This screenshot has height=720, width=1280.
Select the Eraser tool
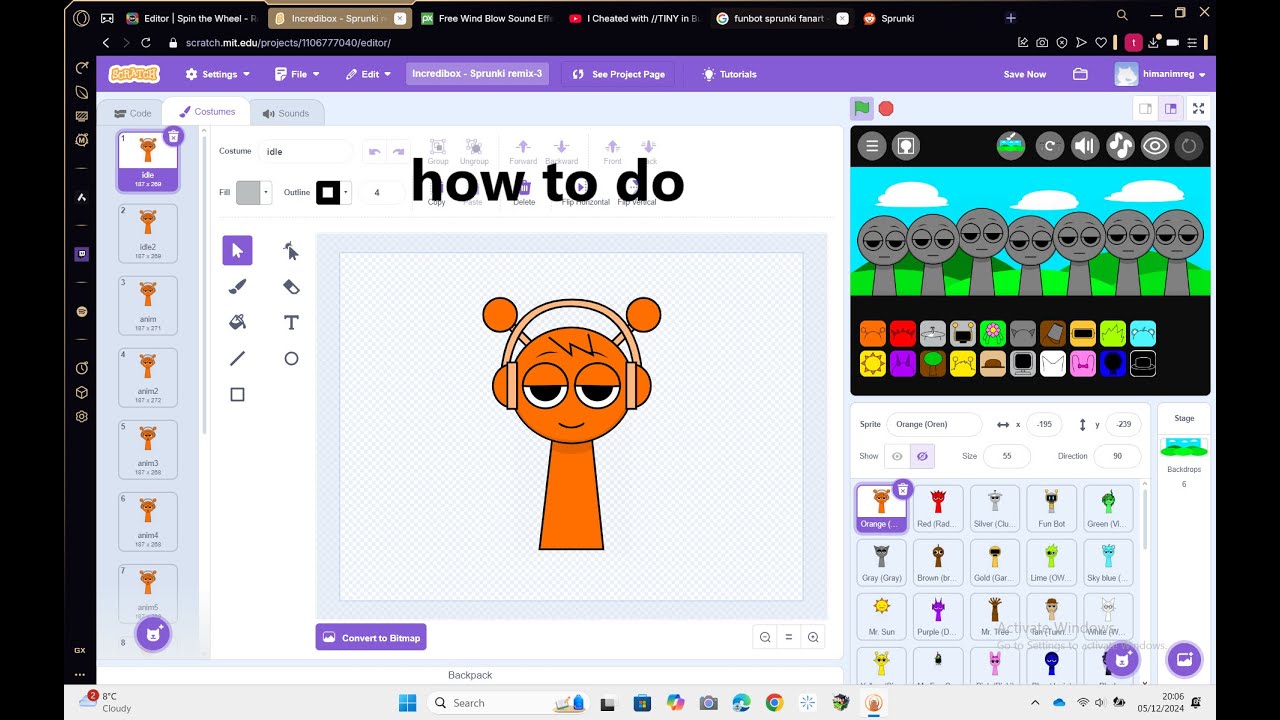point(291,286)
